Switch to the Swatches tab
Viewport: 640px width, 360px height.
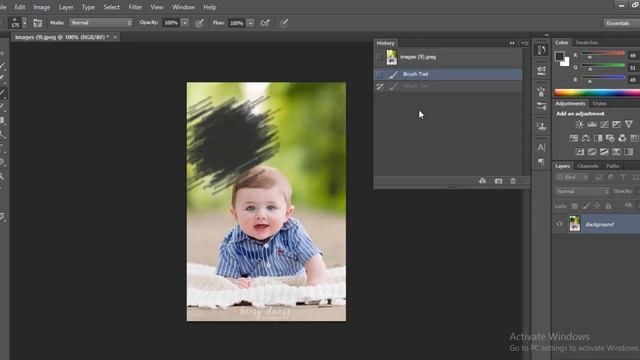587,42
